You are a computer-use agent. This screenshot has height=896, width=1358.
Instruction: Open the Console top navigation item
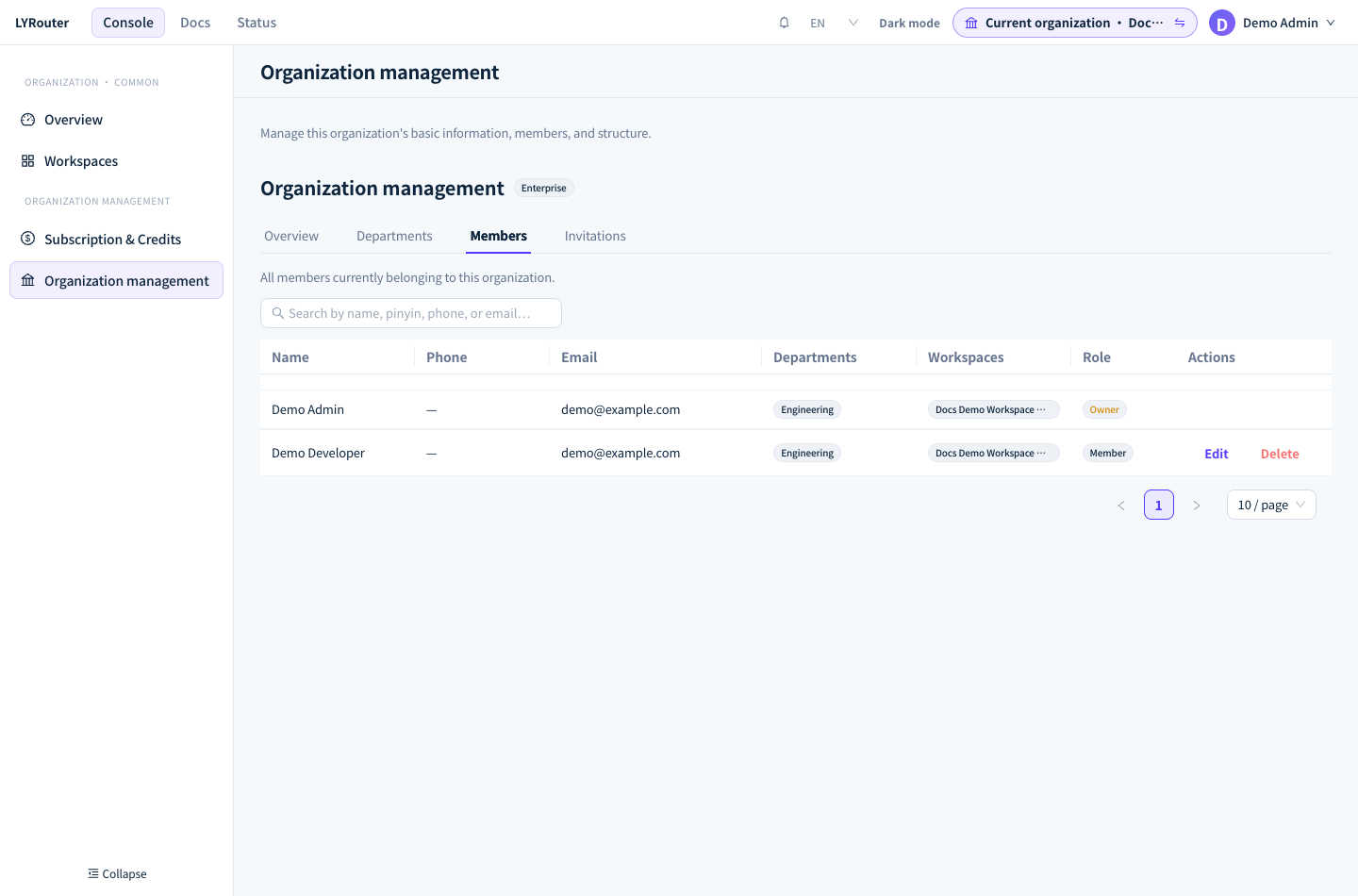128,23
